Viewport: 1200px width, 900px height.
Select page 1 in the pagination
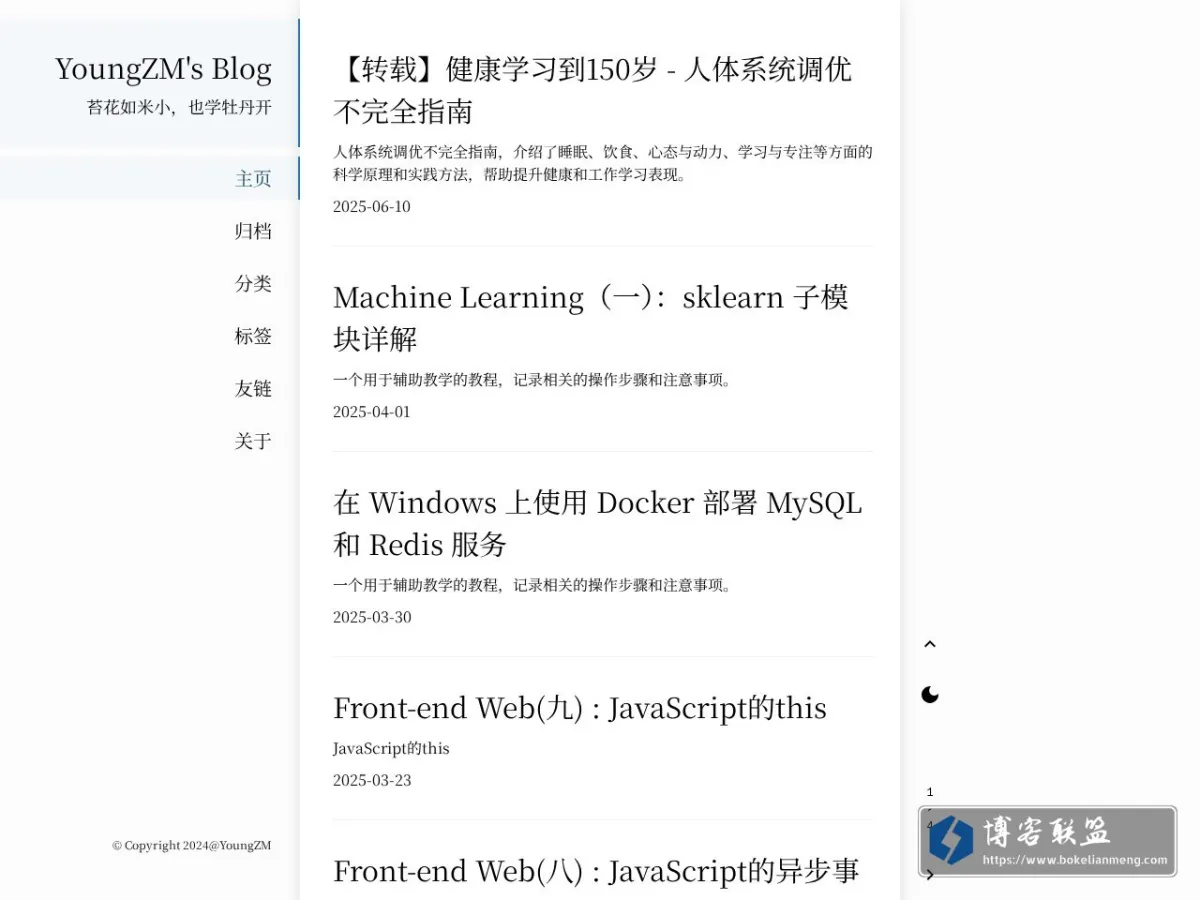click(930, 792)
